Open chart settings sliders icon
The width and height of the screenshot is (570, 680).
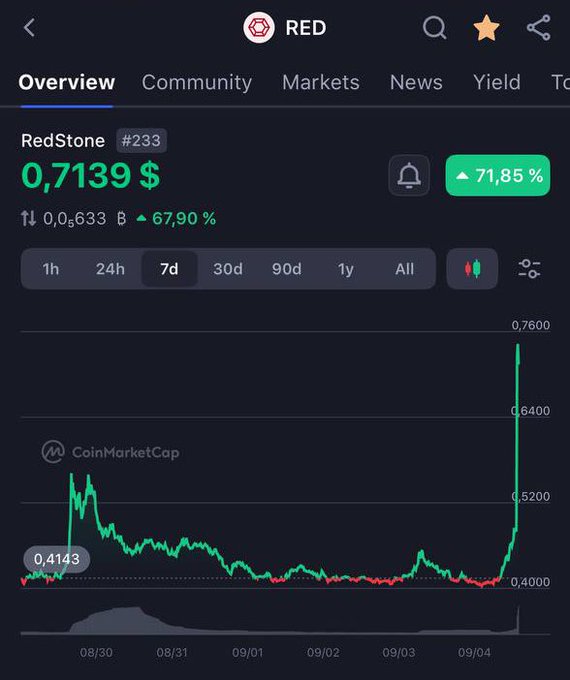pyautogui.click(x=529, y=269)
